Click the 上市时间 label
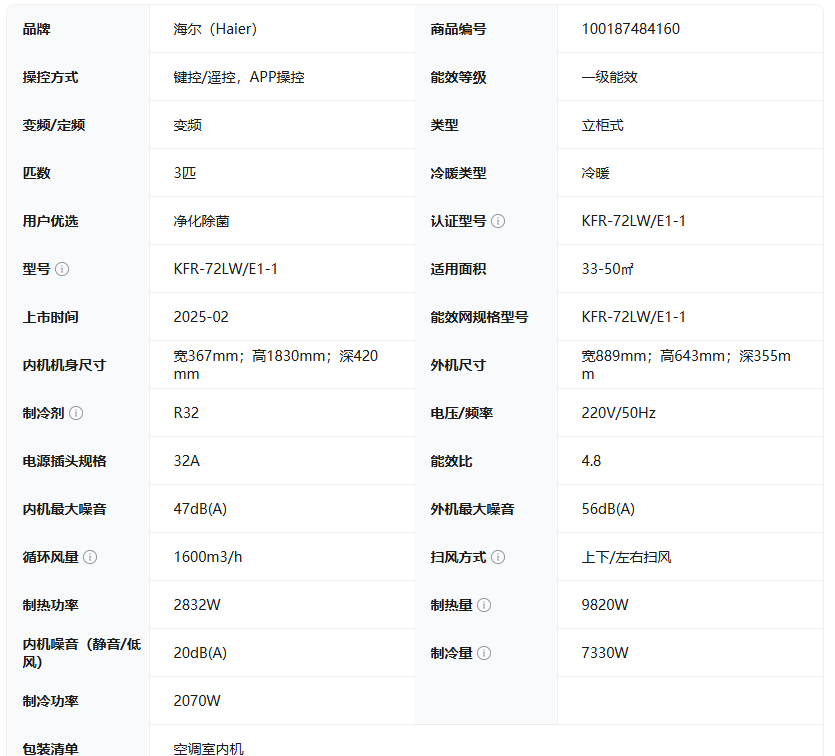The width and height of the screenshot is (835, 756). pyautogui.click(x=50, y=317)
